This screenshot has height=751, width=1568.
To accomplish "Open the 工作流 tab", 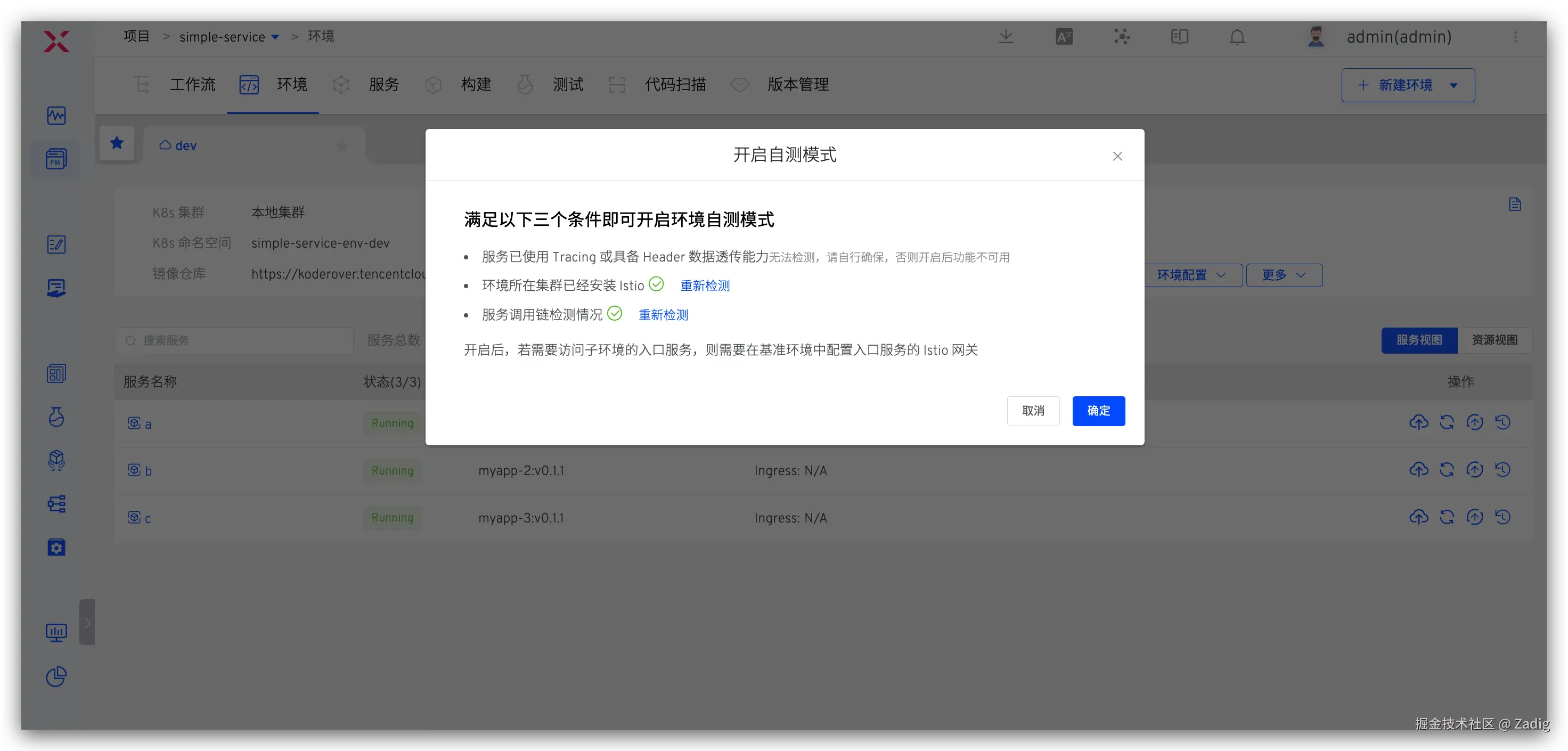I will point(175,85).
